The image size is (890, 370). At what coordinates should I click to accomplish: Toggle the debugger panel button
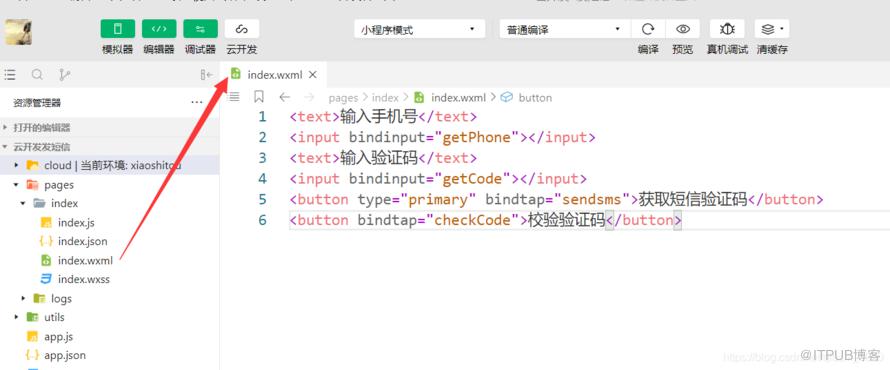click(200, 28)
